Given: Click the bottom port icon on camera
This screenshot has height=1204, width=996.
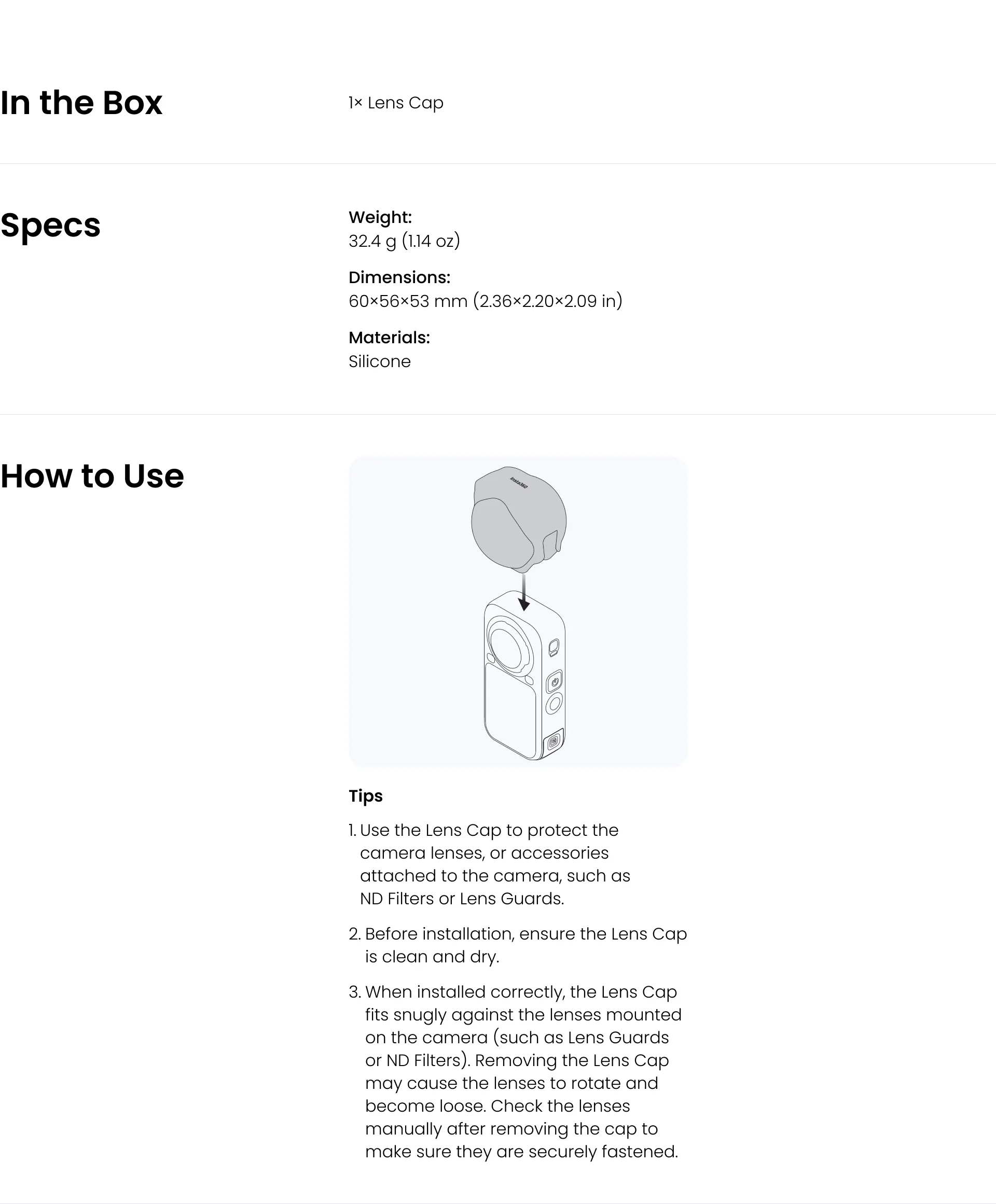Looking at the screenshot, I should pyautogui.click(x=553, y=742).
